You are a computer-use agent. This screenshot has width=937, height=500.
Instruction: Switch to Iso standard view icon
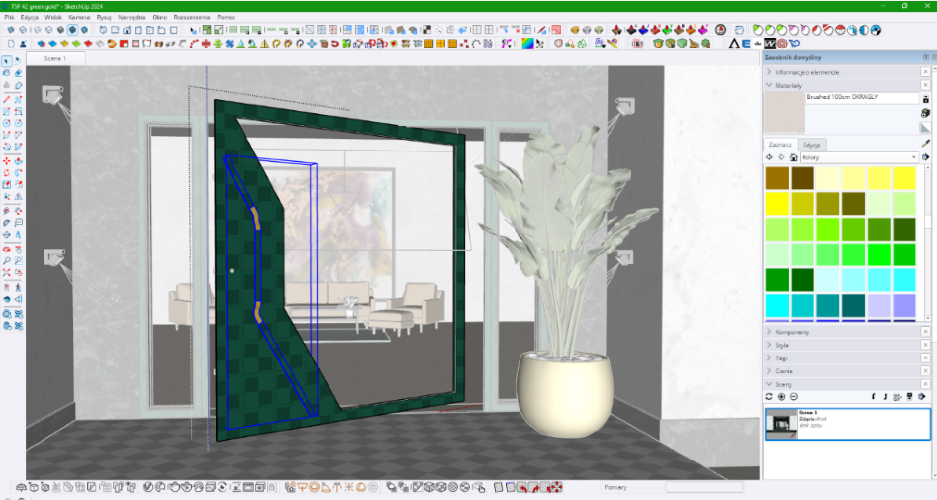(103, 30)
